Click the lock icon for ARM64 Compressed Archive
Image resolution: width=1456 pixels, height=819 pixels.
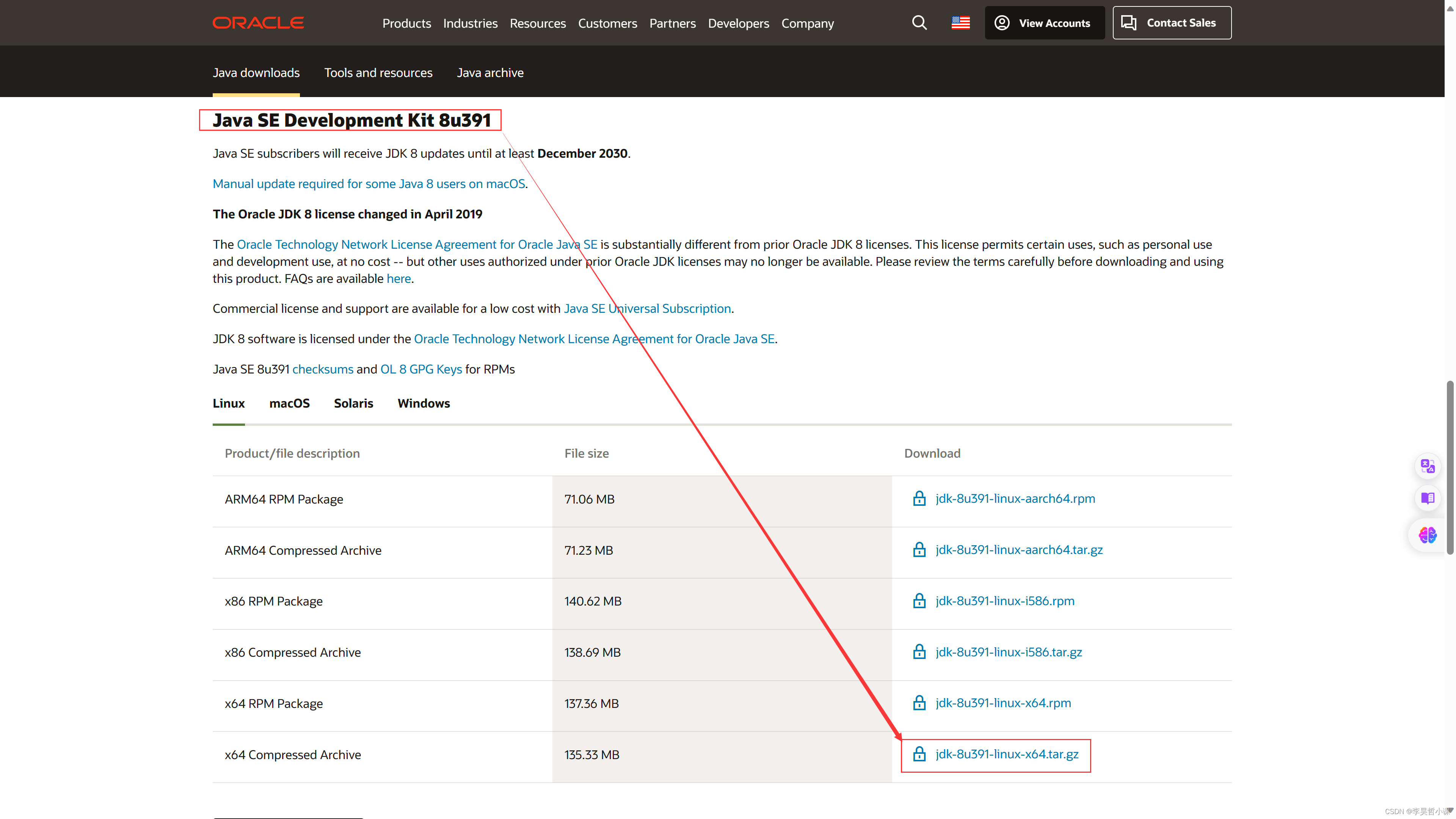pyautogui.click(x=918, y=549)
